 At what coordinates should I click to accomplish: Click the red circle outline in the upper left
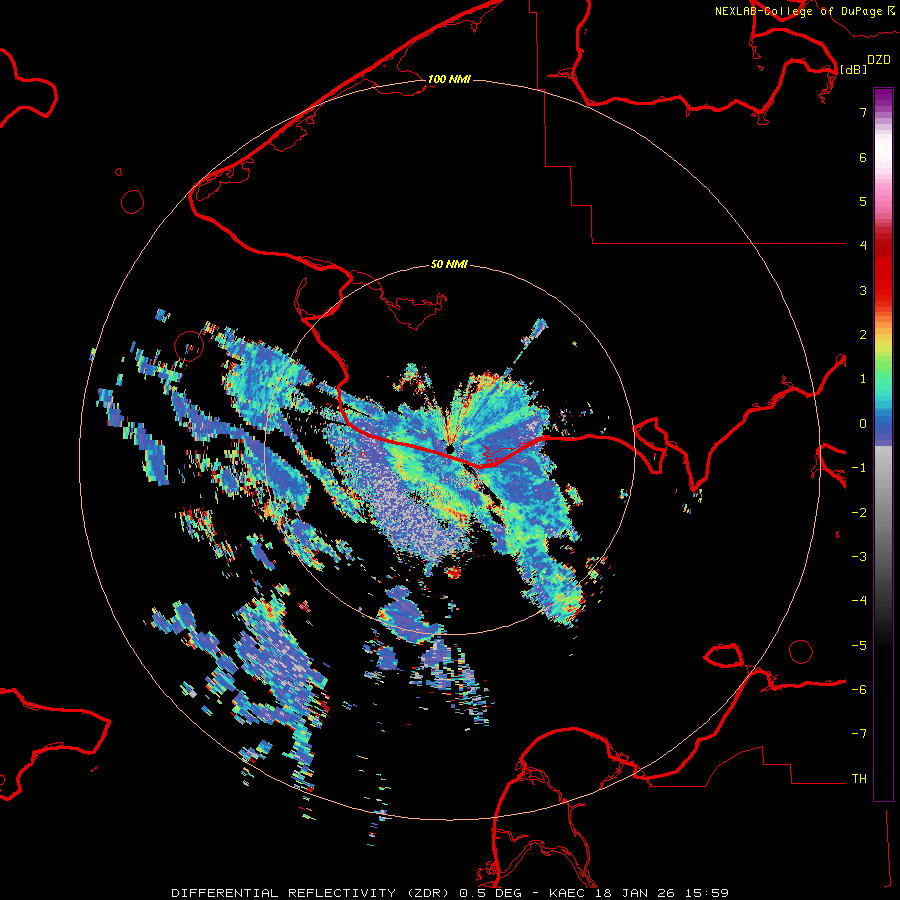click(x=133, y=202)
